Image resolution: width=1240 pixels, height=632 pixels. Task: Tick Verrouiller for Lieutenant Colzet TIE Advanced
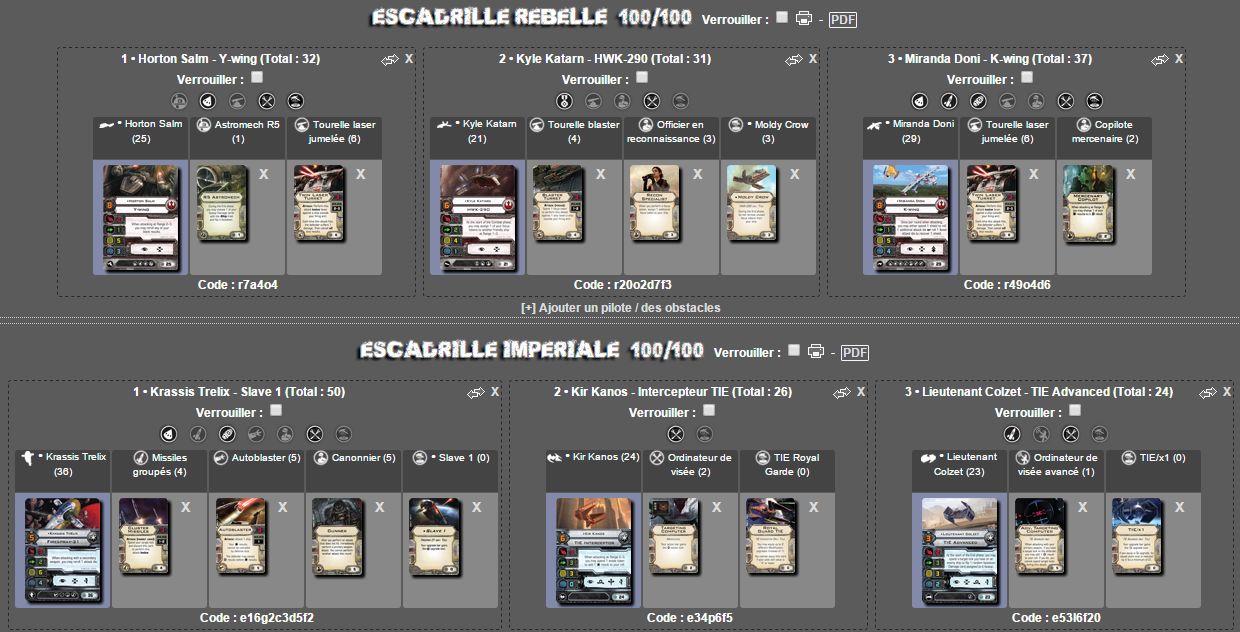pyautogui.click(x=1075, y=411)
